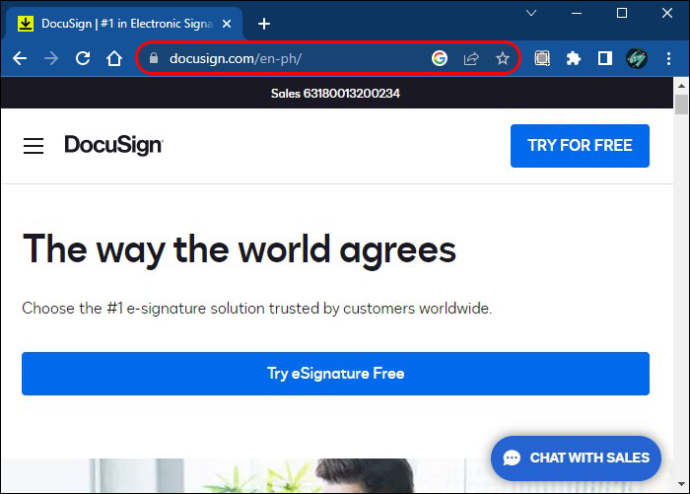Open the Extensions puzzle icon

click(x=573, y=58)
